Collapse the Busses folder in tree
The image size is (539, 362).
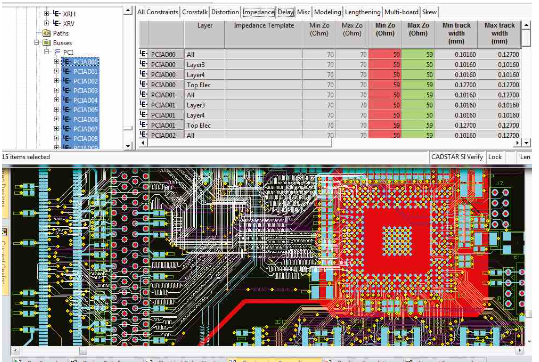click(37, 43)
